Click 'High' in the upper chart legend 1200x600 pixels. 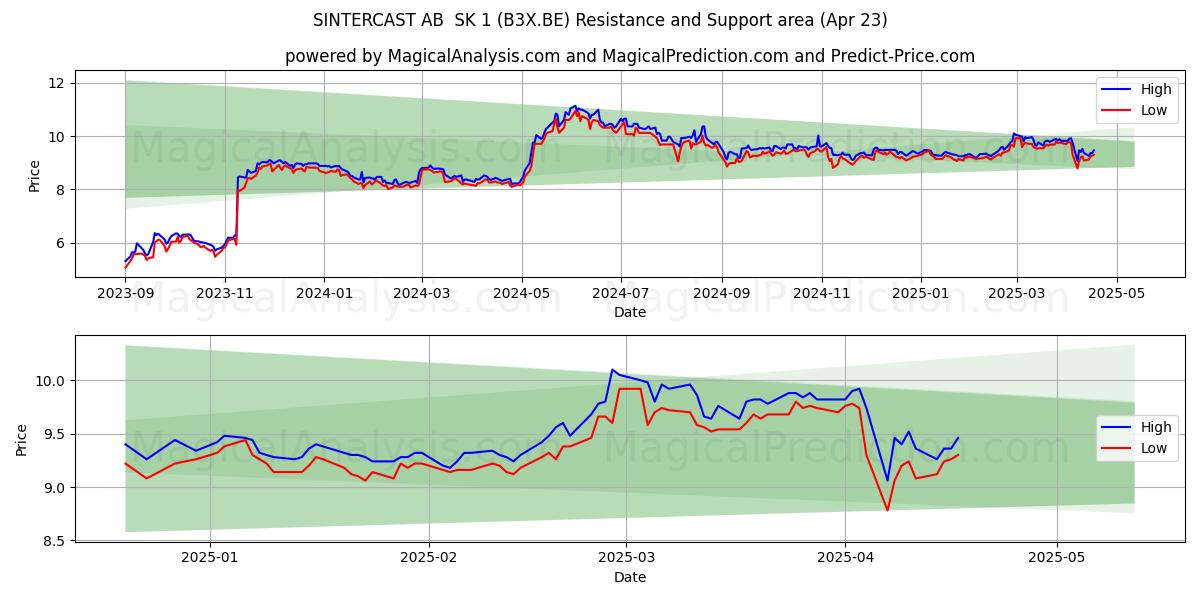click(x=1155, y=89)
